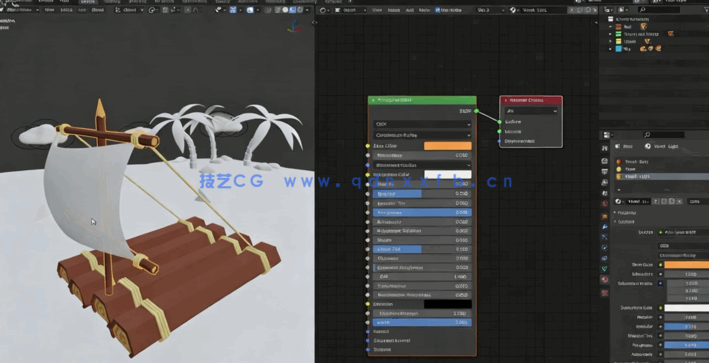
Task: Click the outliner search field
Action: [x=659, y=10]
